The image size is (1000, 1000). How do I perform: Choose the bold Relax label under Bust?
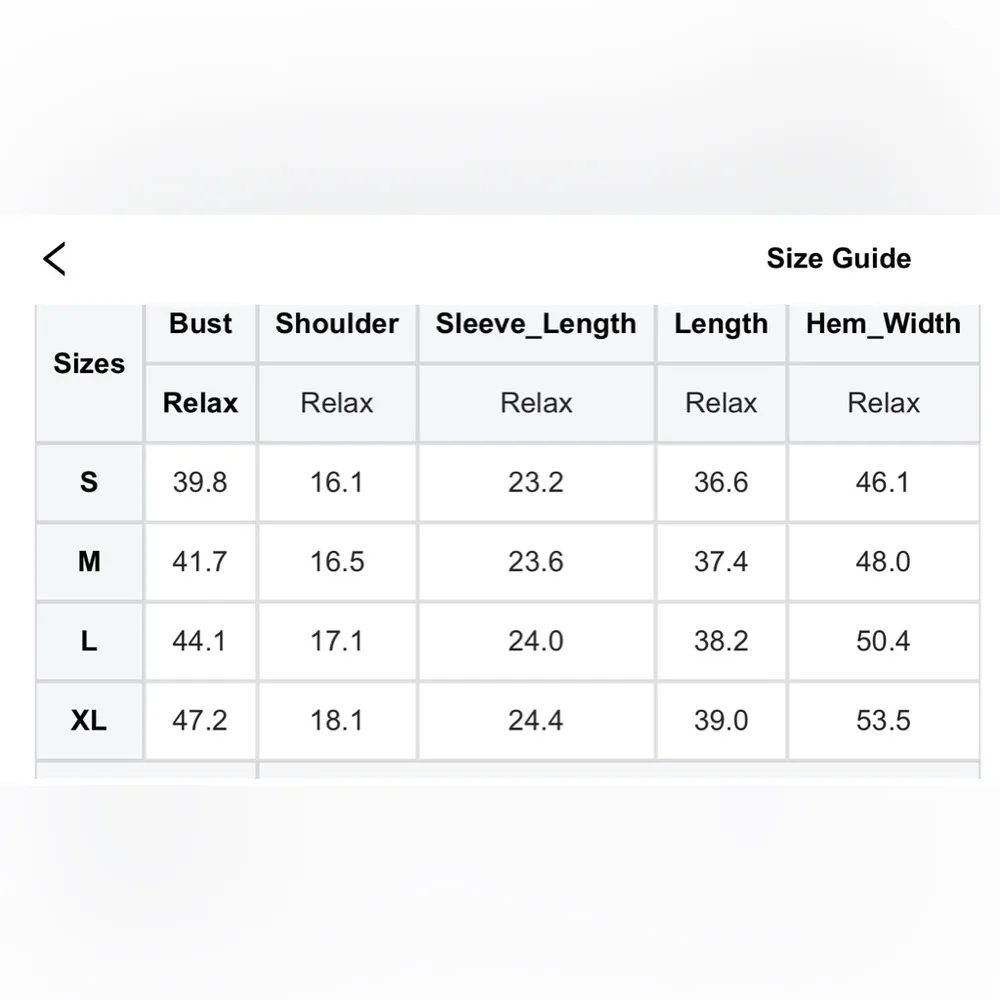(200, 403)
